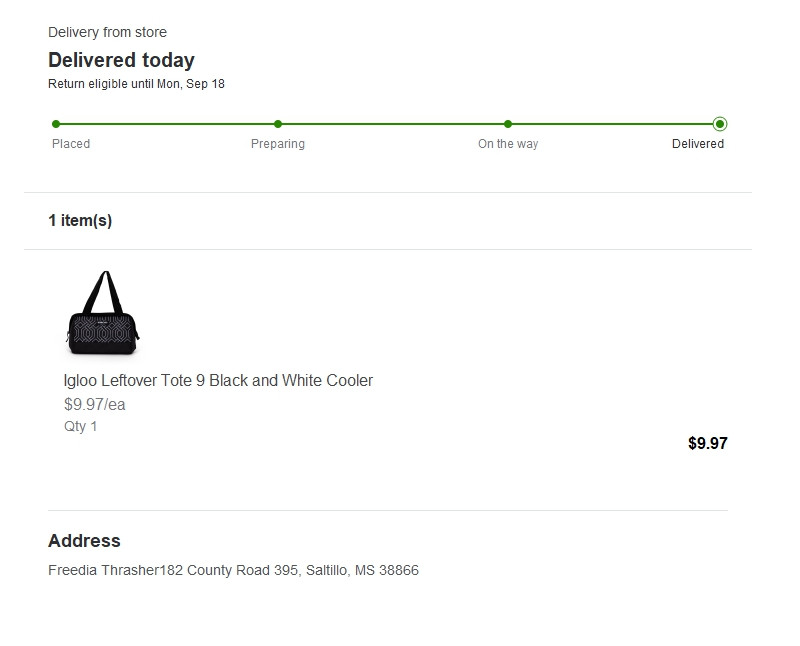Click the "Delivered today" heading
Screen dimensions: 800x646
click(x=121, y=60)
